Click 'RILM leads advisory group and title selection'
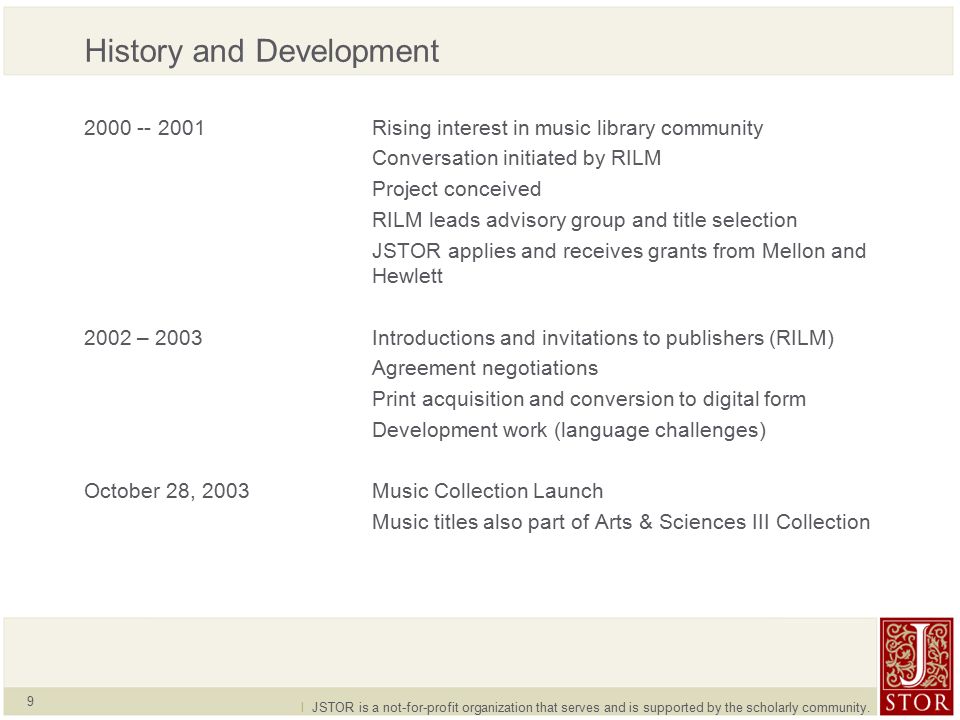The width and height of the screenshot is (960, 720). (x=585, y=220)
